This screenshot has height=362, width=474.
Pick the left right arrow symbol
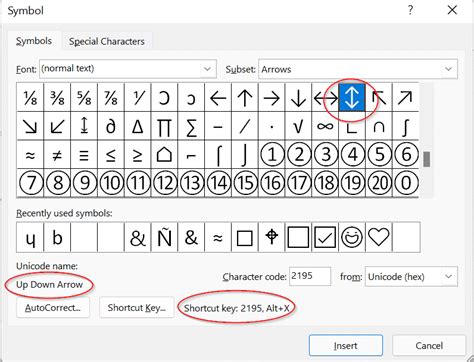[325, 97]
